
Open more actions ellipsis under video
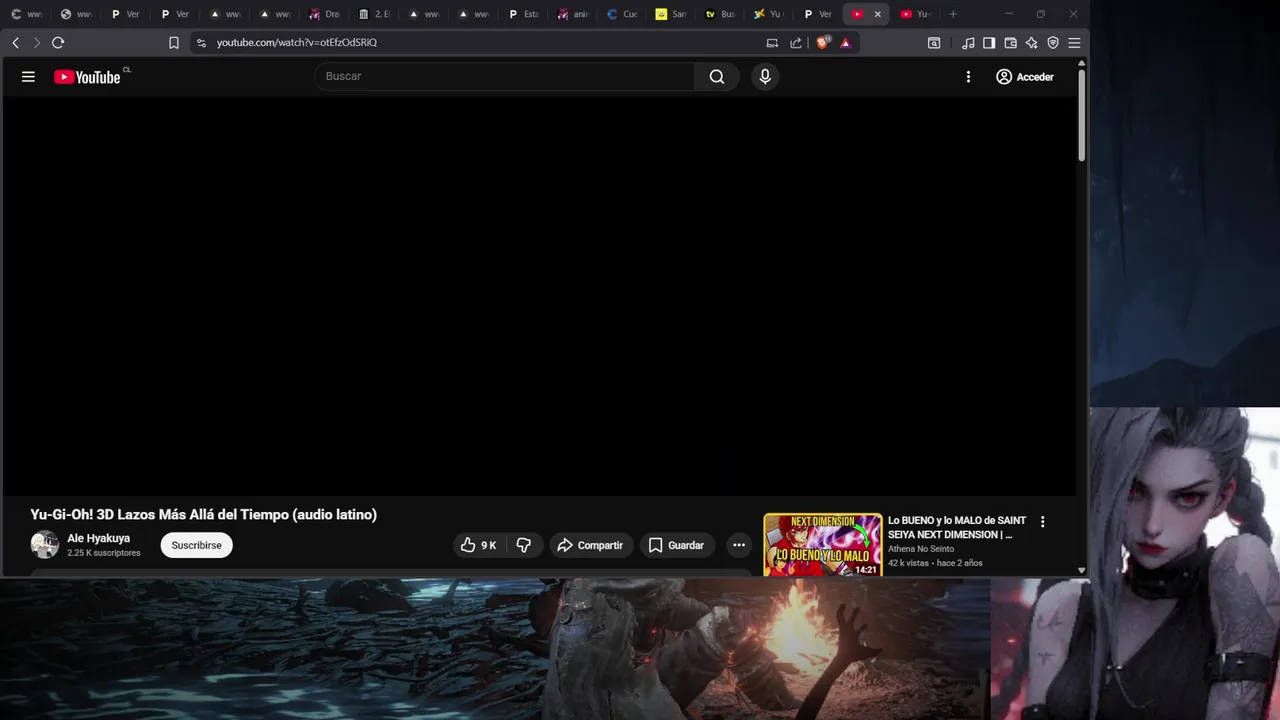pyautogui.click(x=739, y=545)
